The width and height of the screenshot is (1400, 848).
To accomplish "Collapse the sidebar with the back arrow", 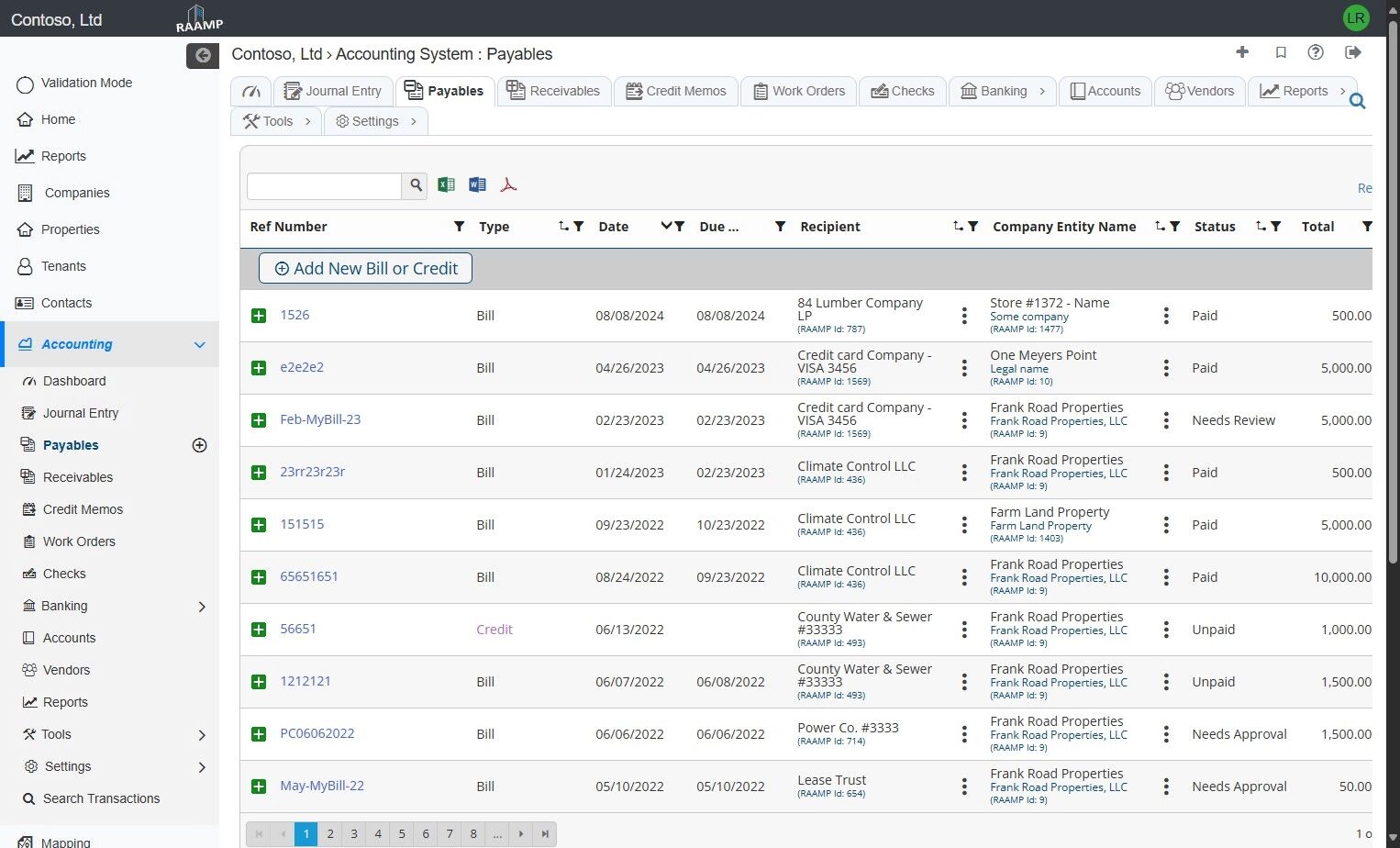I will pyautogui.click(x=203, y=56).
